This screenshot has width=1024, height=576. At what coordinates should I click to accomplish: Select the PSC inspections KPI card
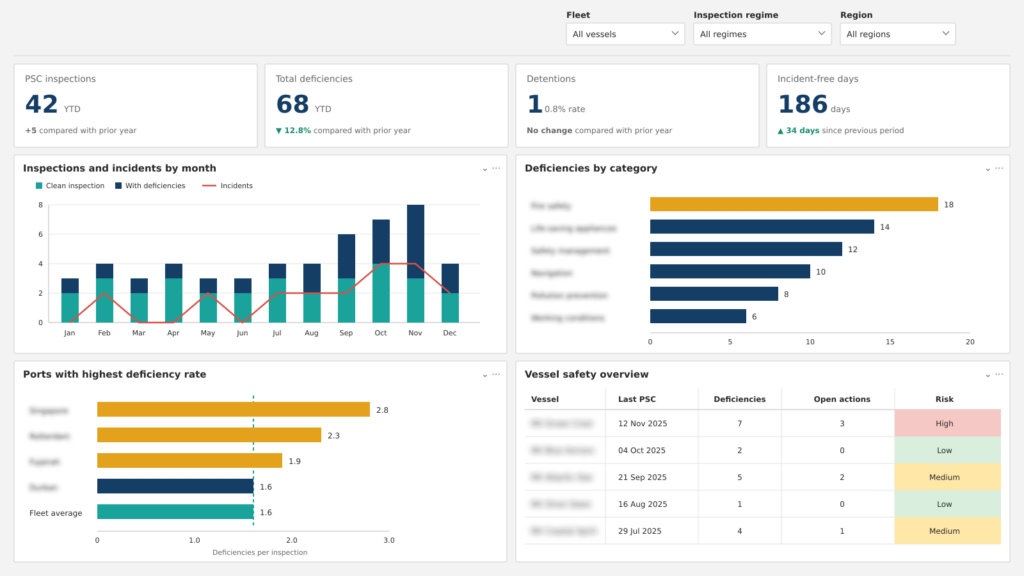click(x=136, y=105)
